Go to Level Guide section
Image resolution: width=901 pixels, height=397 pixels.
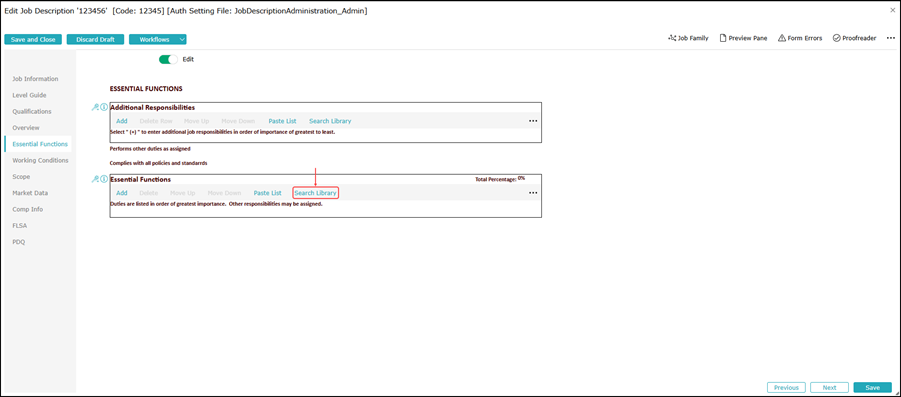(x=29, y=95)
